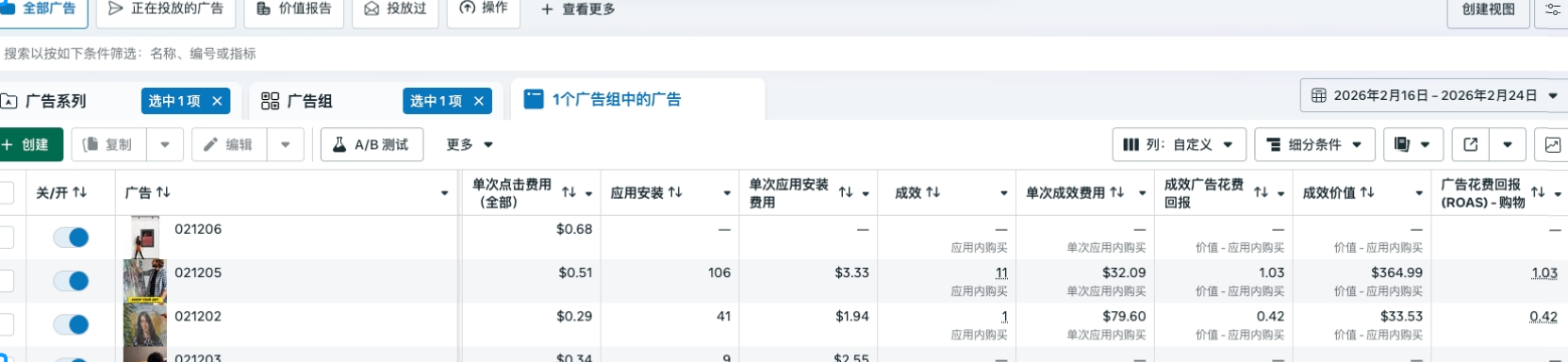This screenshot has width=1568, height=362.
Task: Toggle the select-all header checkbox
Action: pos(6,192)
